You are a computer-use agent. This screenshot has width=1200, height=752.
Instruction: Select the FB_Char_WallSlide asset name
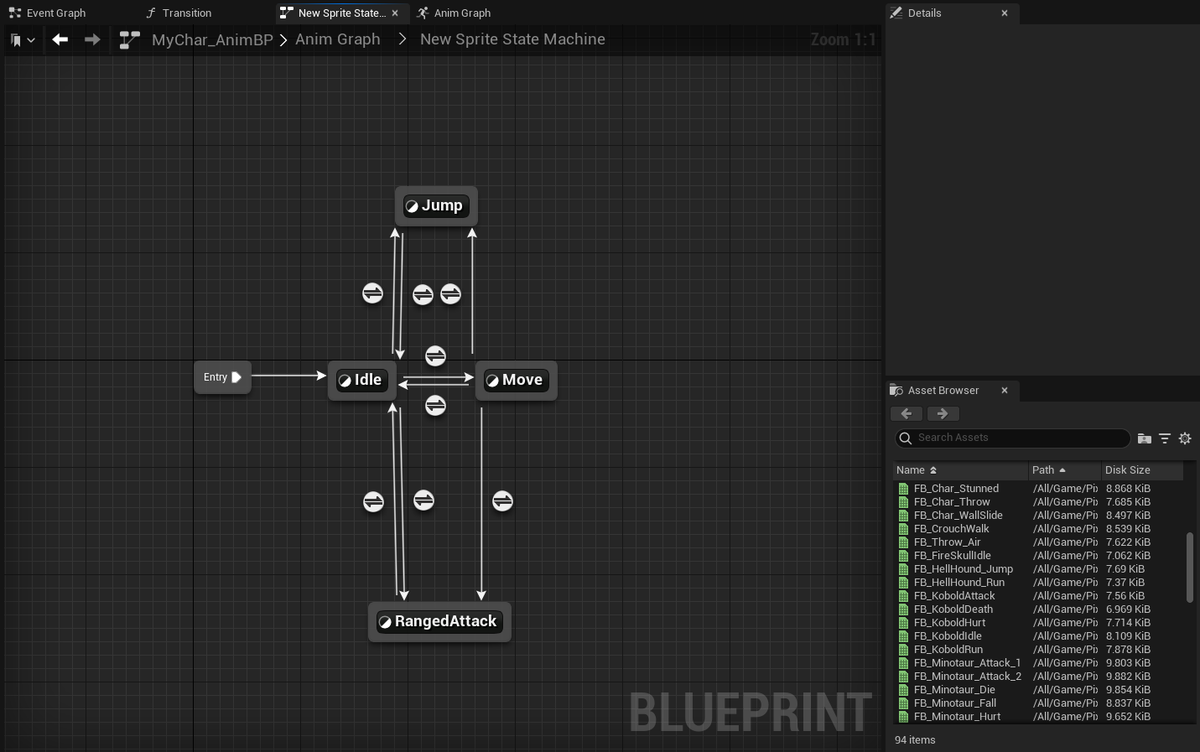958,516
